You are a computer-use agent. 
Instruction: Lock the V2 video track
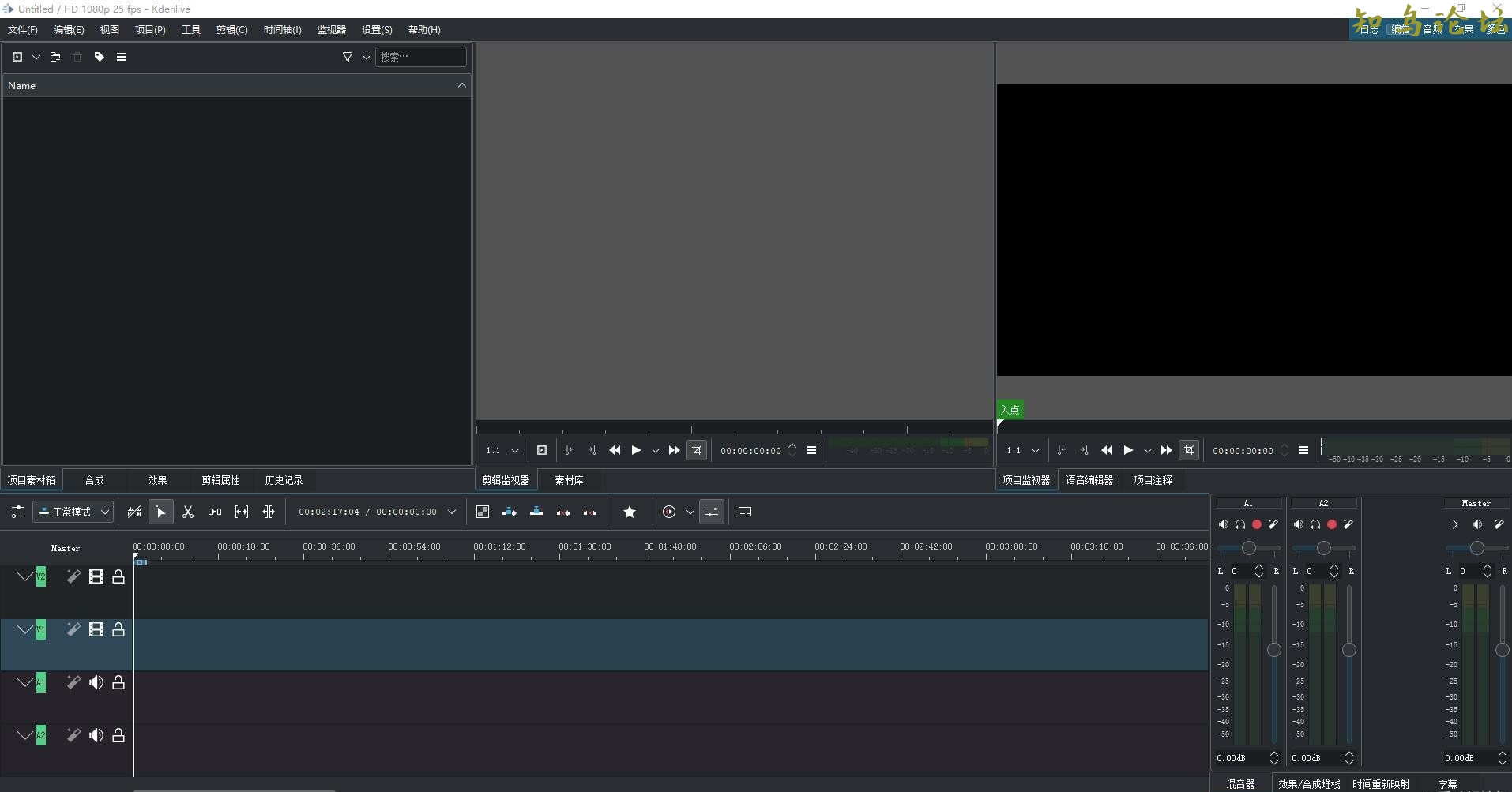pyautogui.click(x=118, y=576)
